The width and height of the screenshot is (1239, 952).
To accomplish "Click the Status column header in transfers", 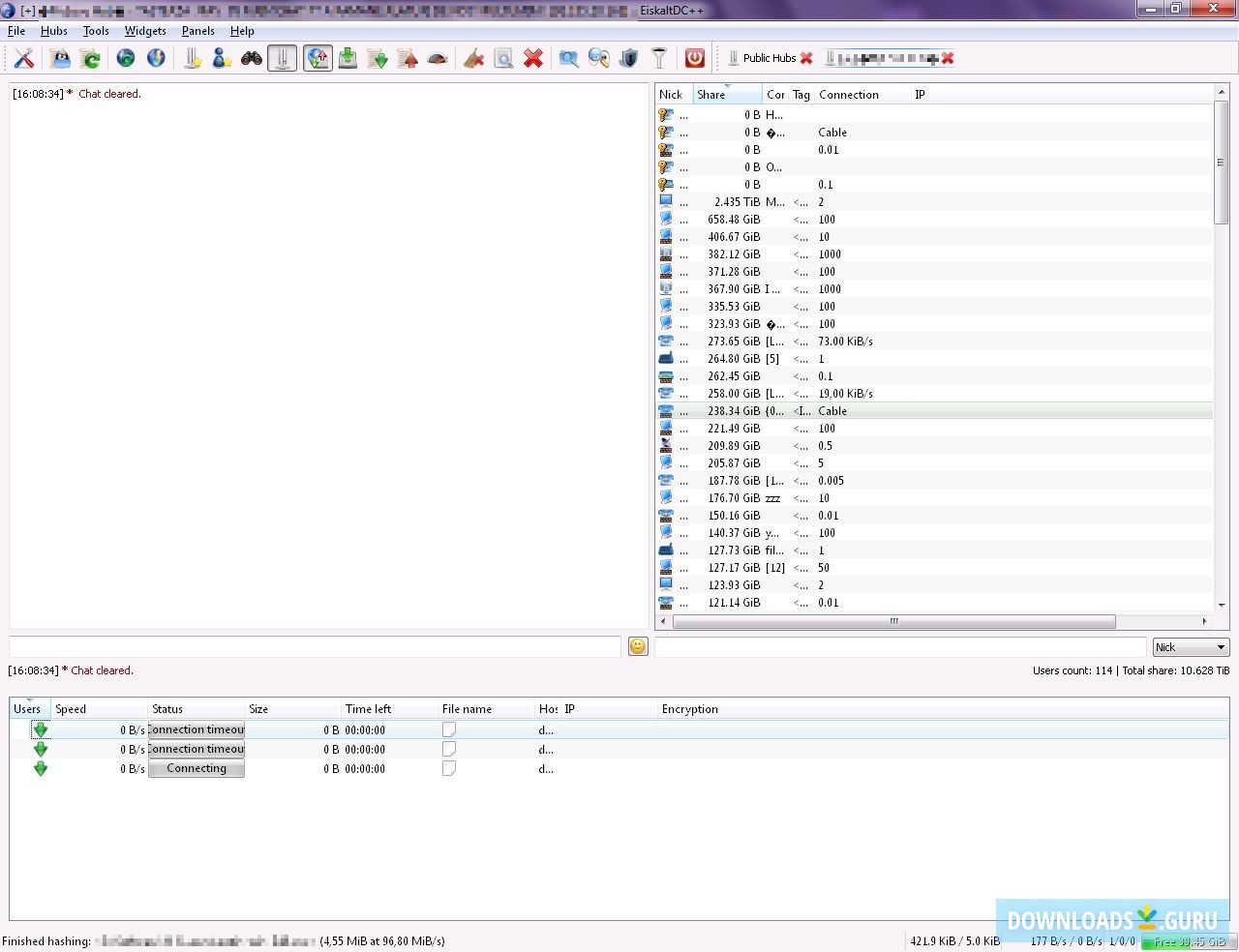I will [196, 709].
